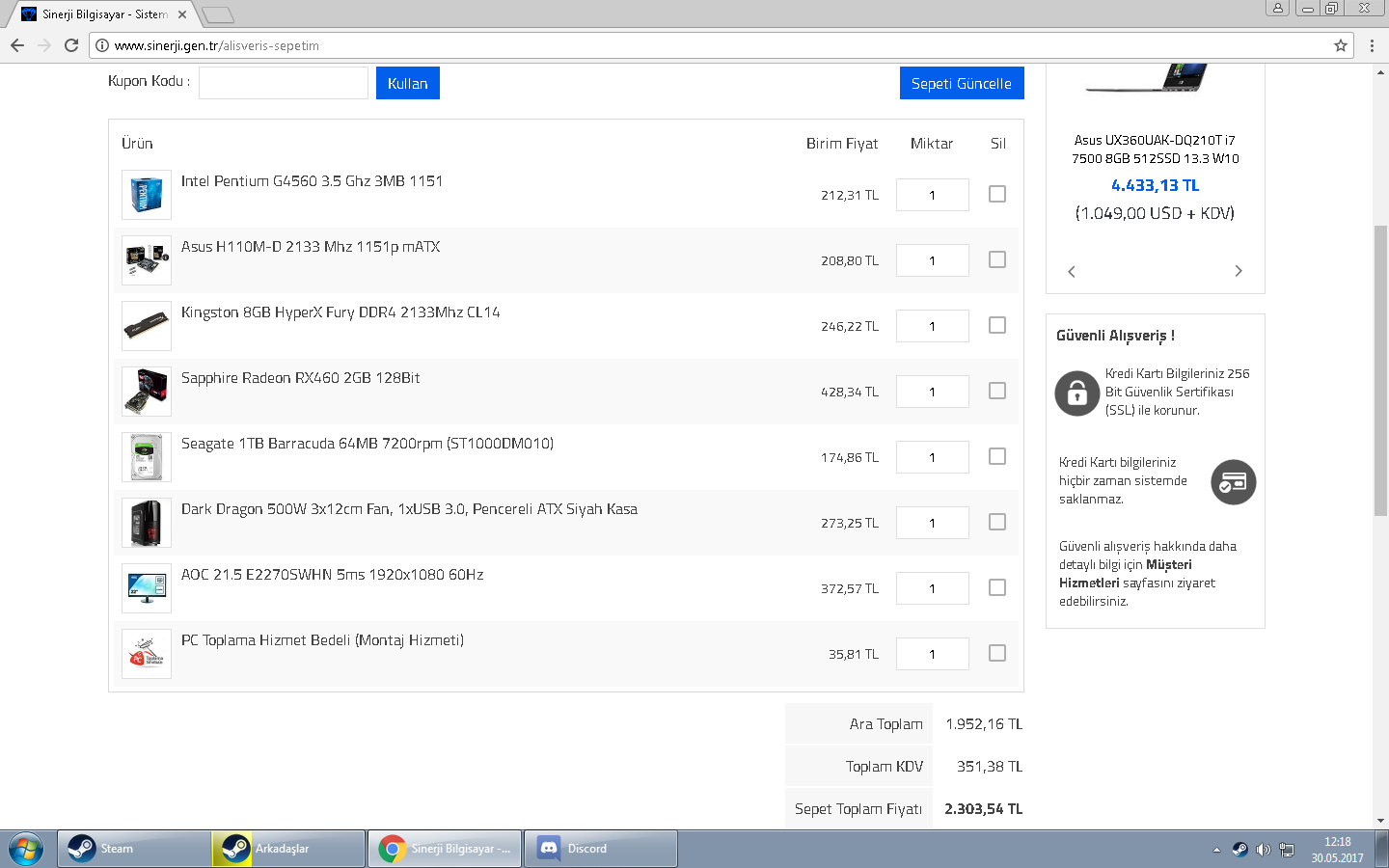
Task: Click the quantity field for Asus H110M-D
Action: (933, 260)
